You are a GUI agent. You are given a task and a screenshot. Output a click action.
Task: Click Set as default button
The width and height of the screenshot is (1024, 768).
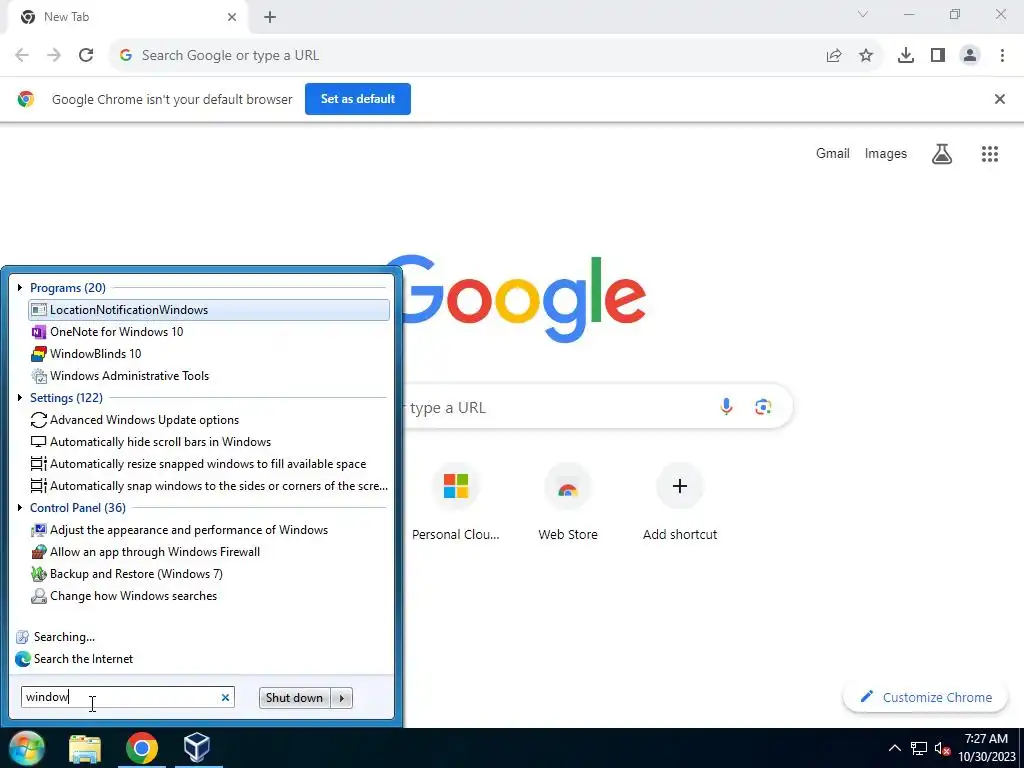click(358, 99)
